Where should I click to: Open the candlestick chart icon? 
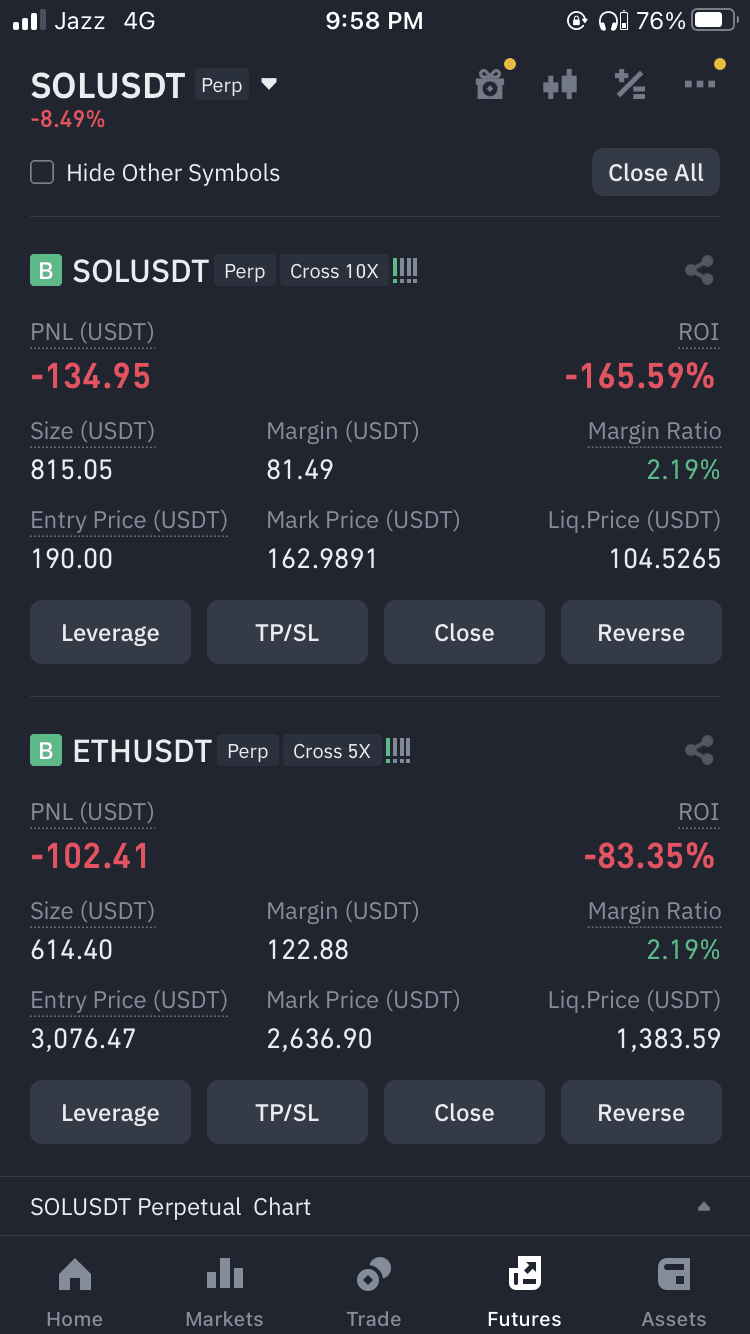(x=560, y=84)
